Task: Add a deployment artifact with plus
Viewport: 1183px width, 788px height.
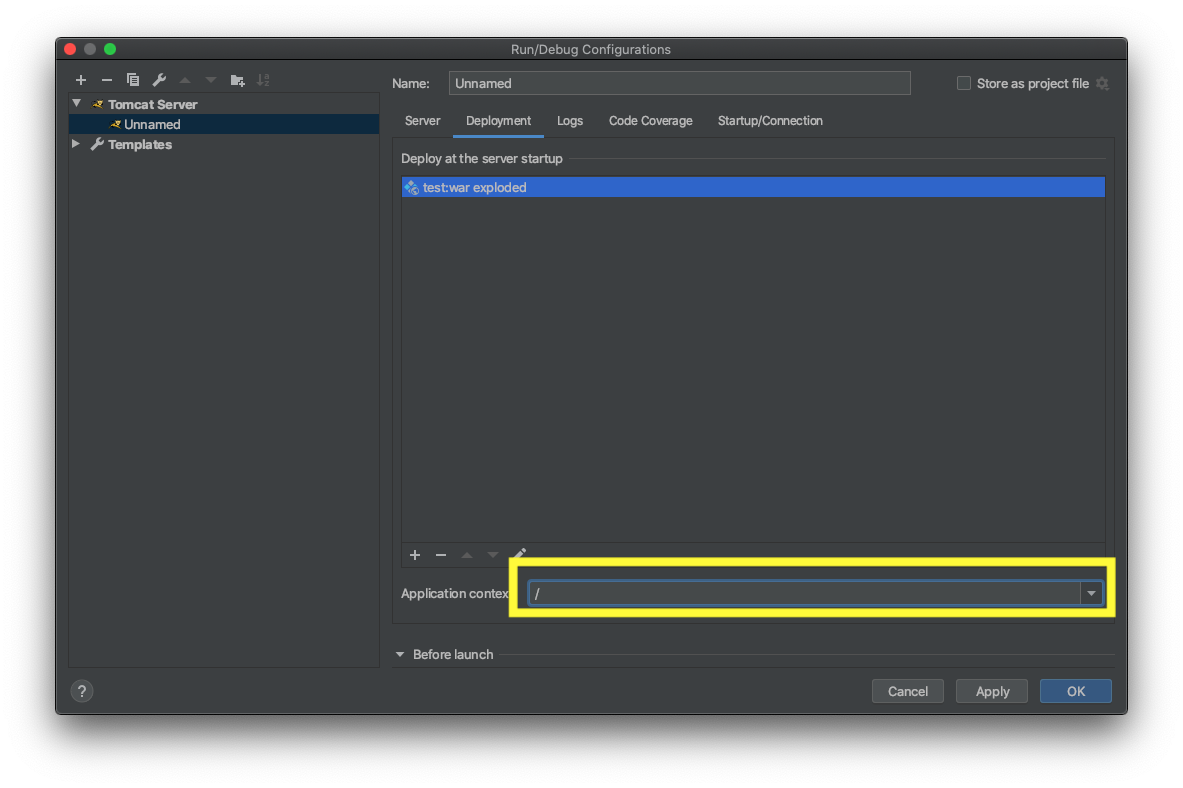Action: pos(415,555)
